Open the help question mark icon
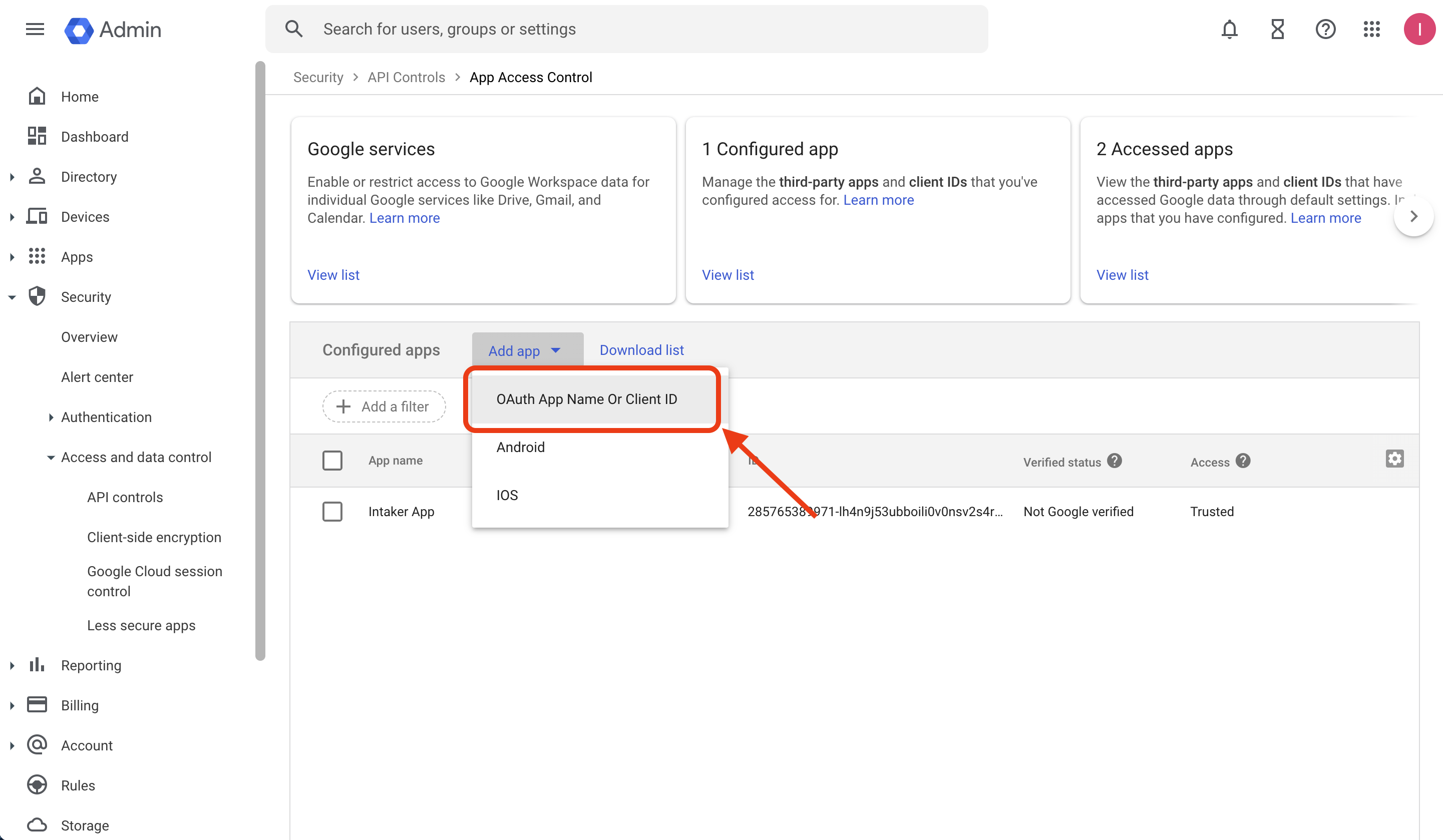The image size is (1443, 840). click(x=1325, y=29)
